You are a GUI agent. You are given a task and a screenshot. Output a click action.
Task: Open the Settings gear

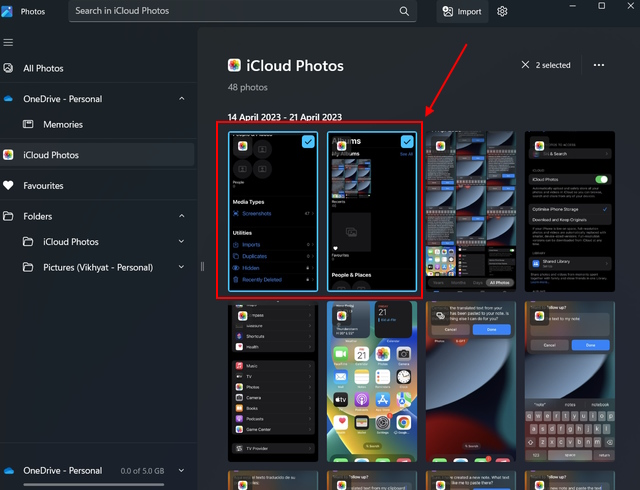click(502, 11)
